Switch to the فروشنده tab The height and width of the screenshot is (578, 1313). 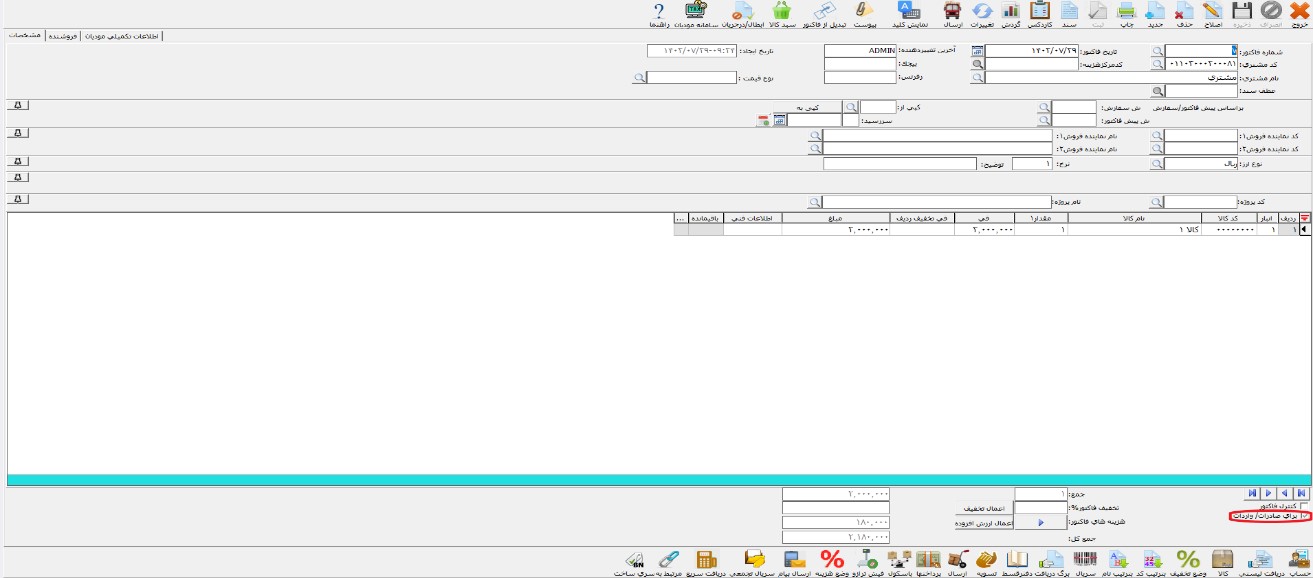click(61, 36)
